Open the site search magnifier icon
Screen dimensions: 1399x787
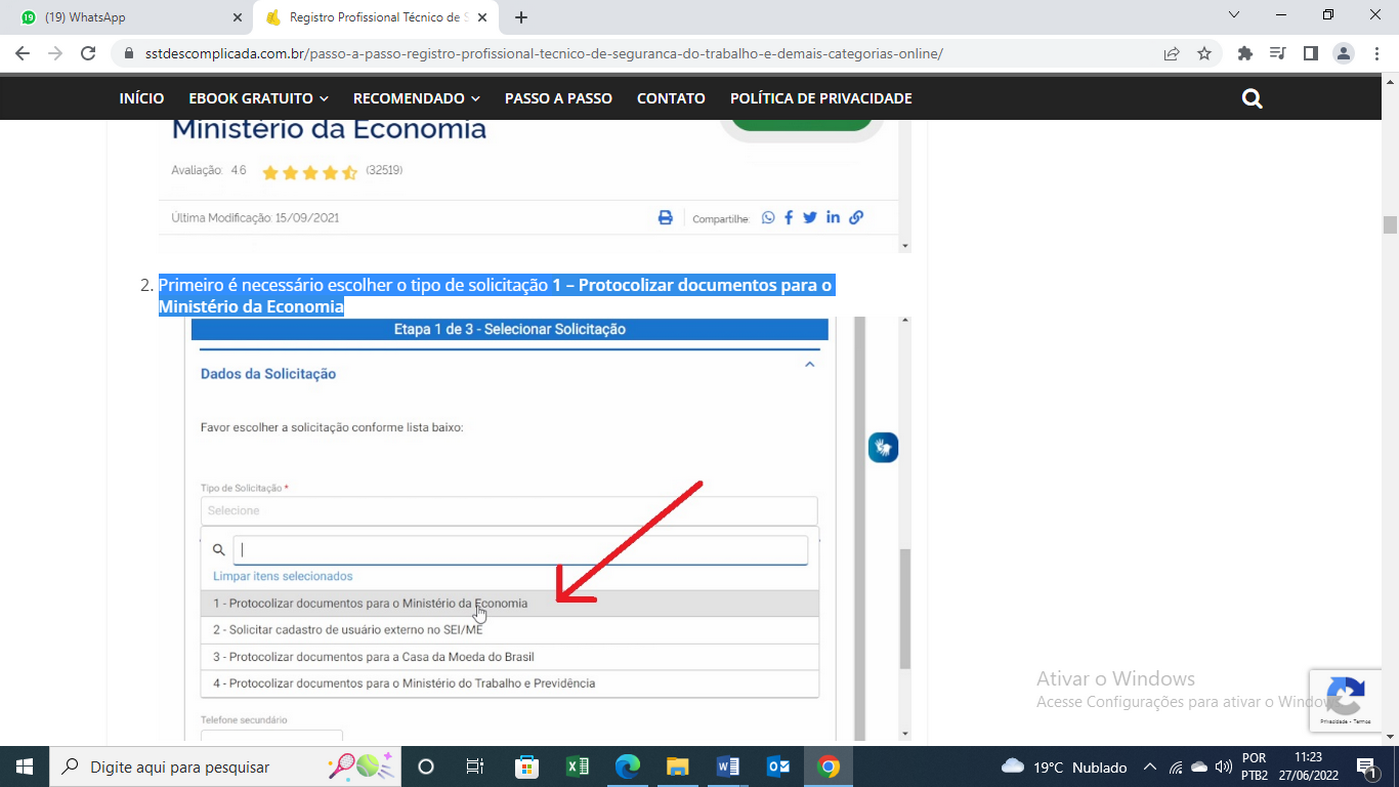click(x=1251, y=99)
